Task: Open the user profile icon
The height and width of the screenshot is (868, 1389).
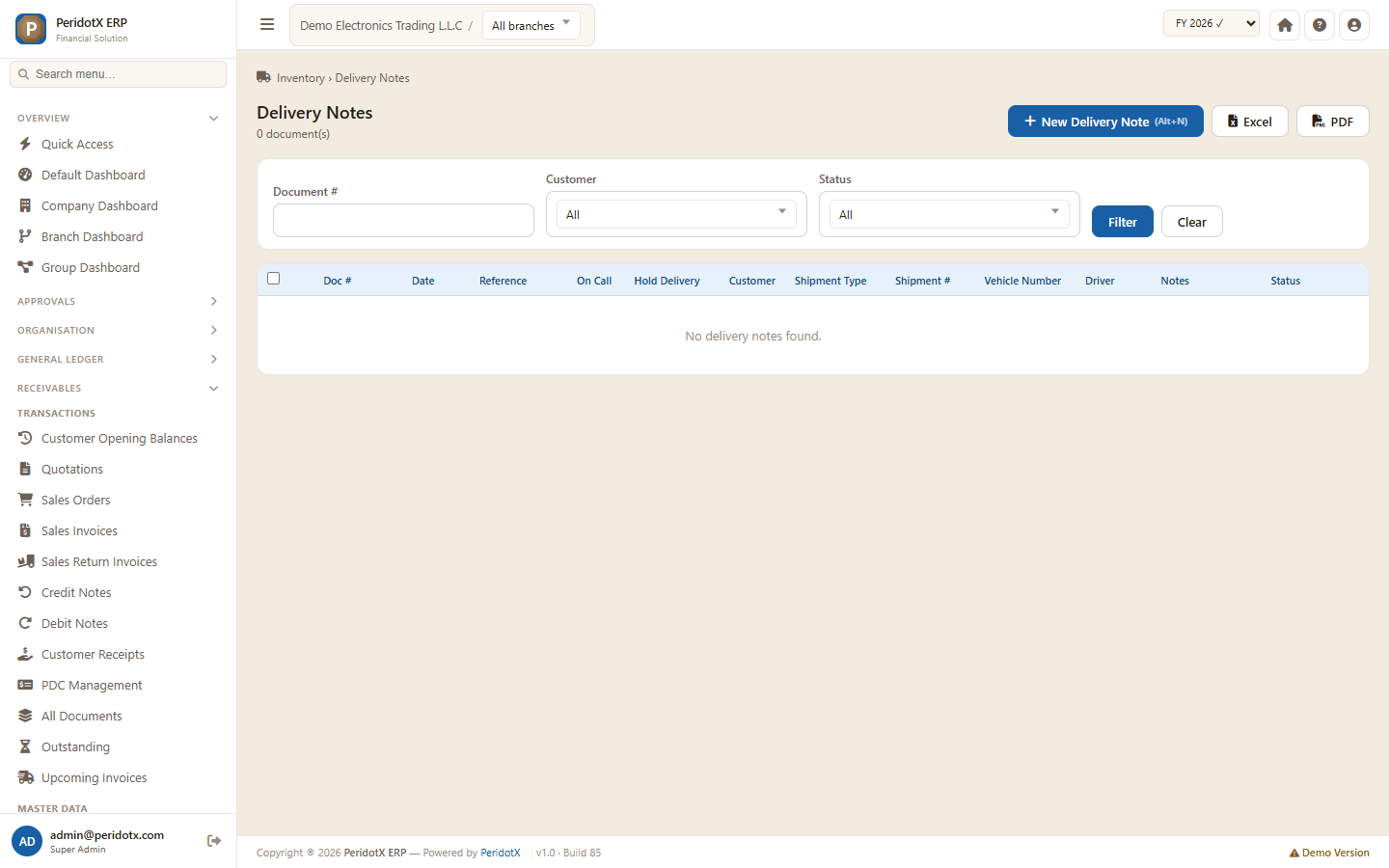Action: [1354, 25]
